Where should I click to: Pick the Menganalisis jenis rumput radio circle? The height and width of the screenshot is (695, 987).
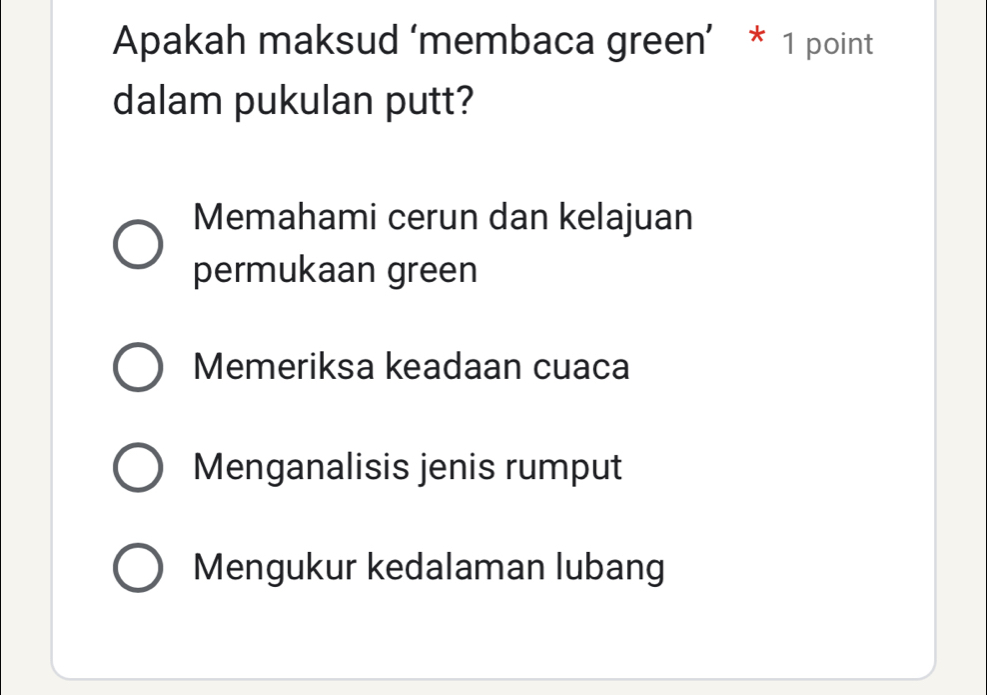[136, 468]
